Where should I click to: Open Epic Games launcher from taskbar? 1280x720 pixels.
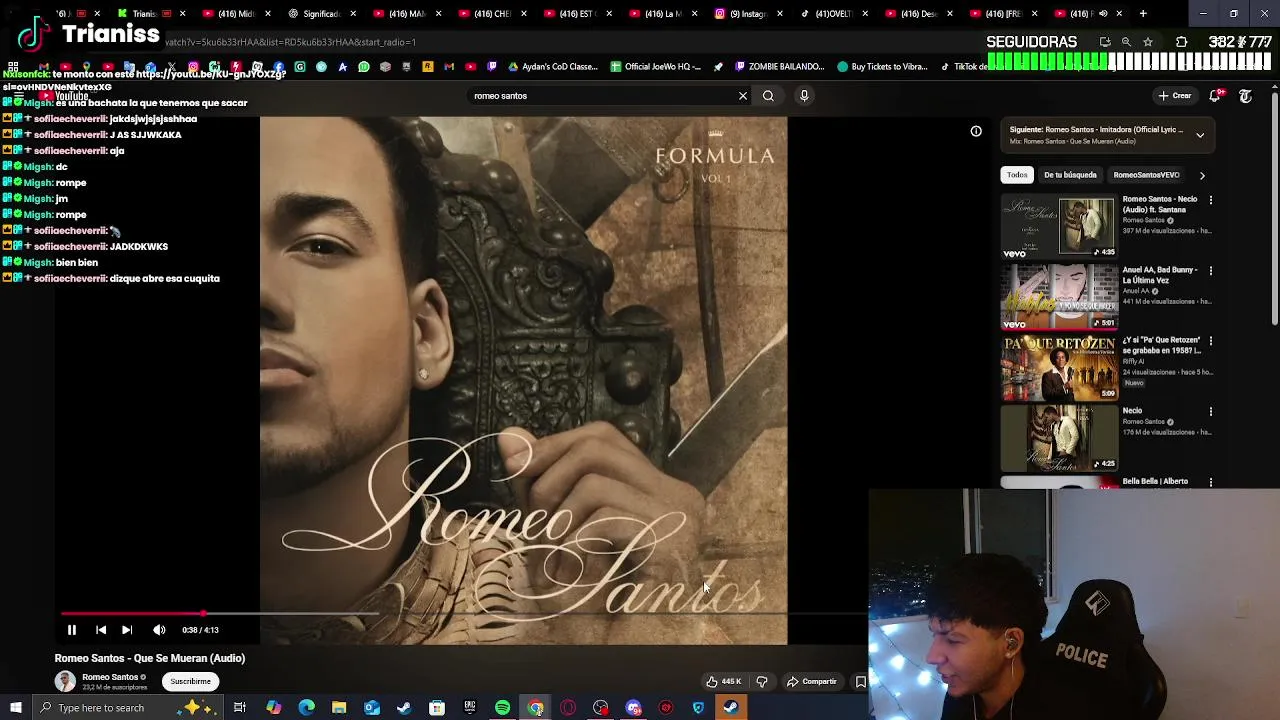pyautogui.click(x=469, y=708)
